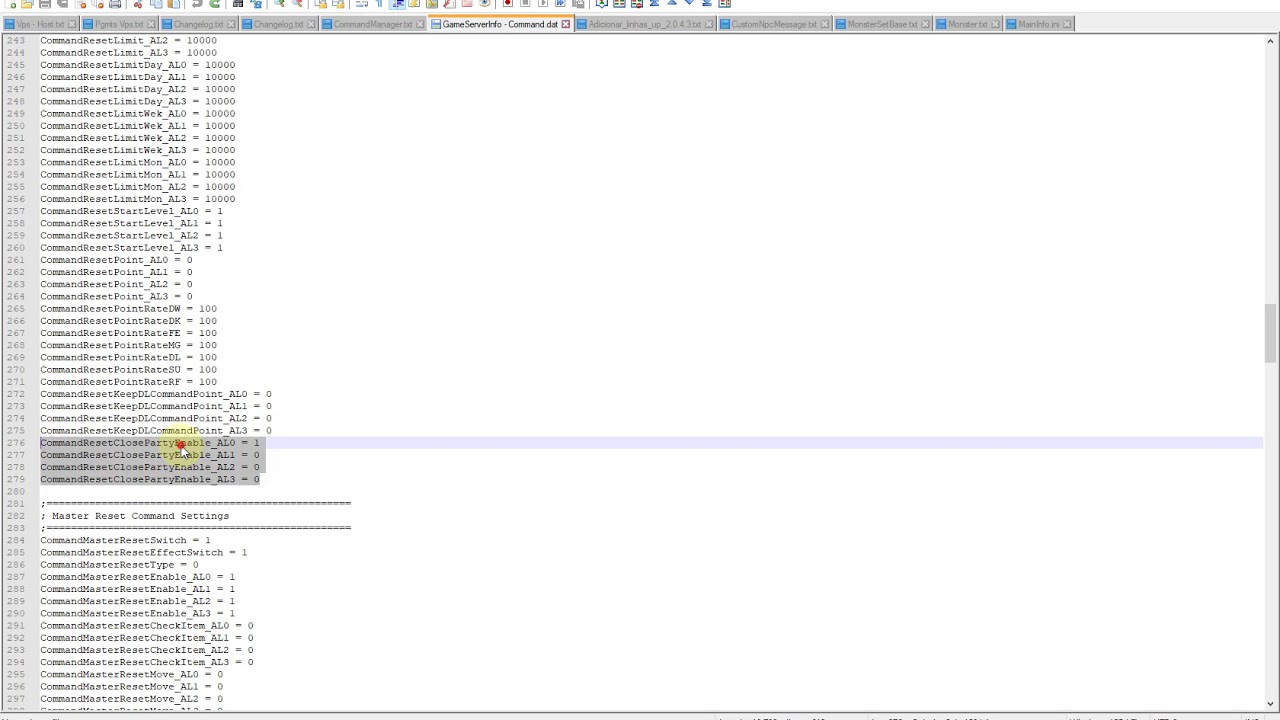Click the vertical scrollbar up arrow
Screen dimensions: 1280x720
point(1270,41)
